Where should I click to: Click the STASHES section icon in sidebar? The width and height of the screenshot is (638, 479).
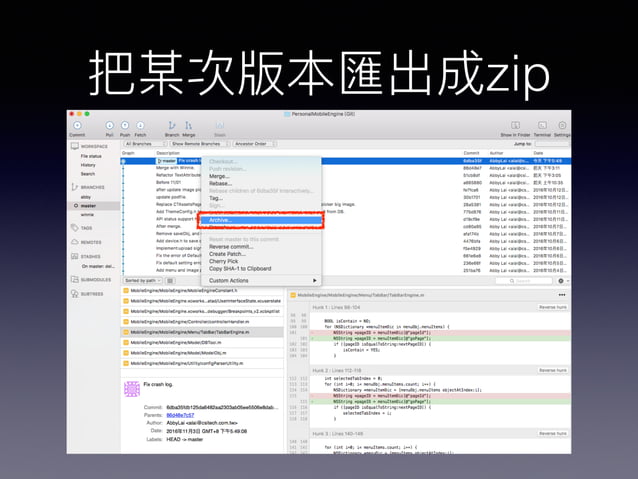point(74,256)
